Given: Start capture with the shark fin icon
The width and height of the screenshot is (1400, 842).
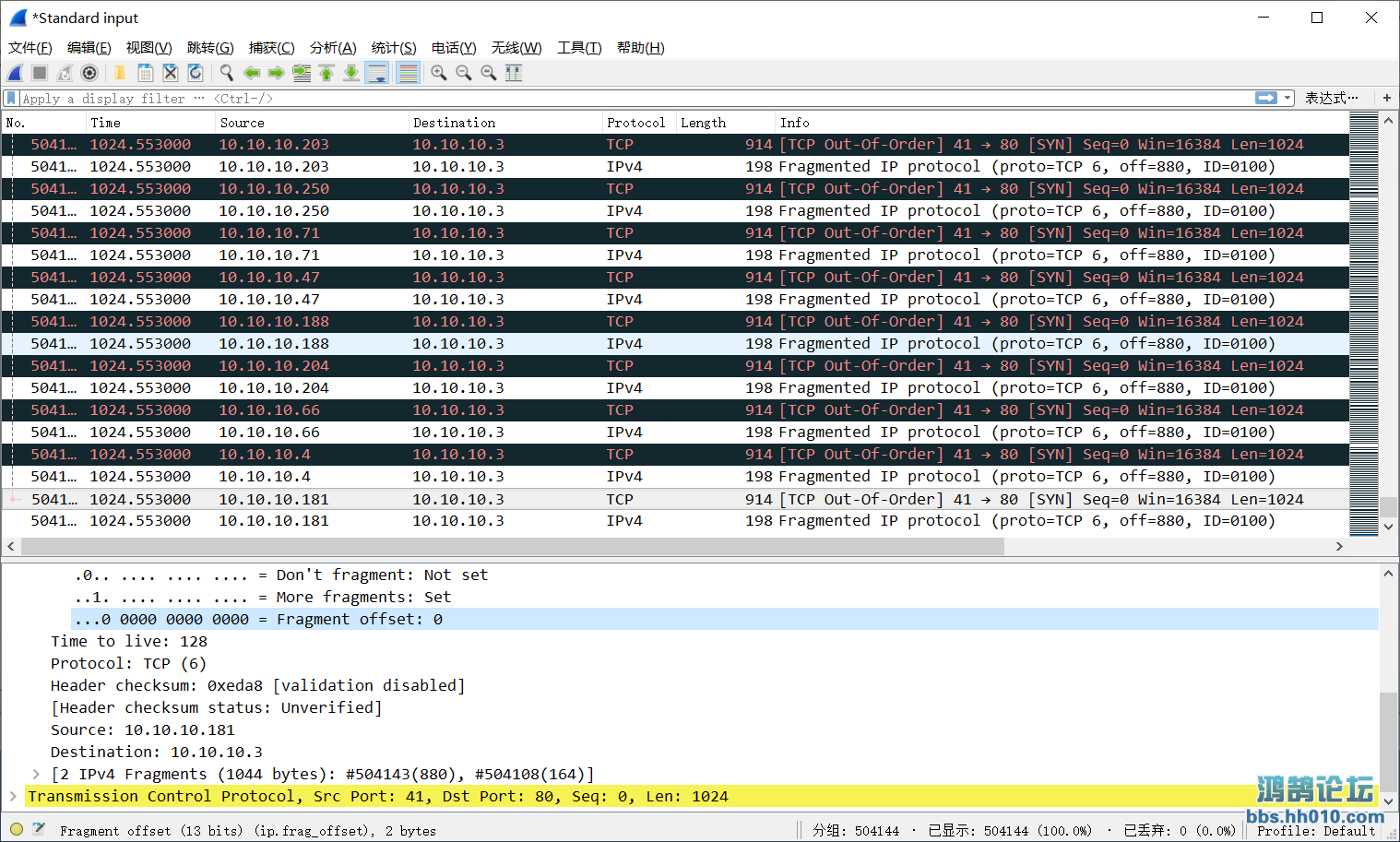Looking at the screenshot, I should pyautogui.click(x=16, y=73).
